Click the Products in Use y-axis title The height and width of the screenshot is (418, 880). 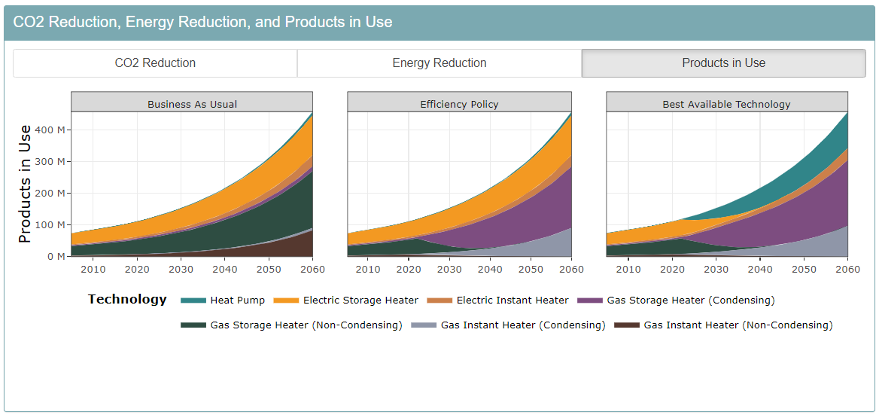pyautogui.click(x=27, y=183)
